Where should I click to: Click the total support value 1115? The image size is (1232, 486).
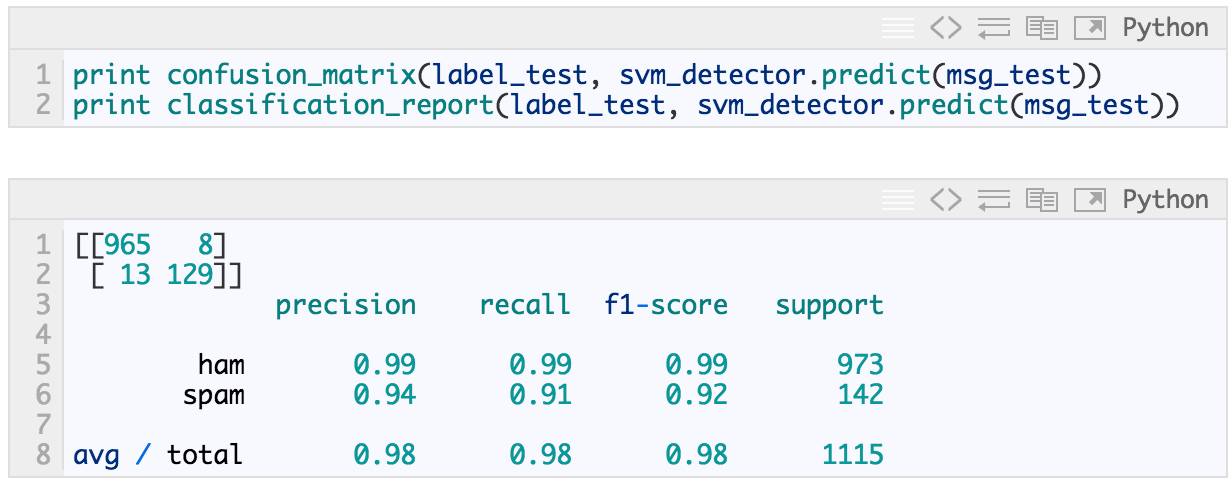pyautogui.click(x=852, y=456)
